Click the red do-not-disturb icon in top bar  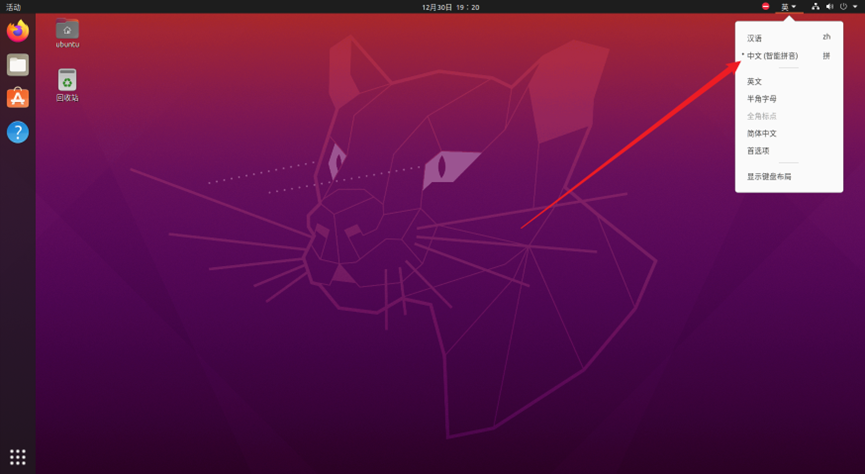click(765, 7)
